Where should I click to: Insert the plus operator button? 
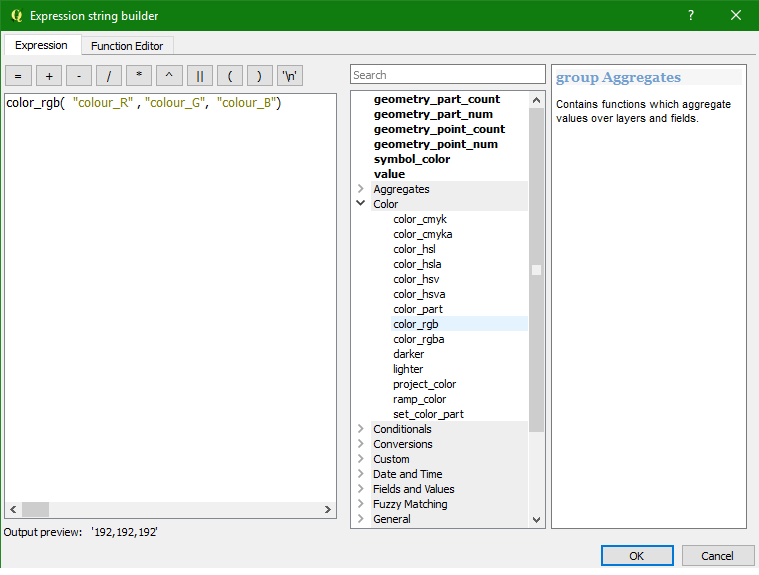(x=49, y=76)
